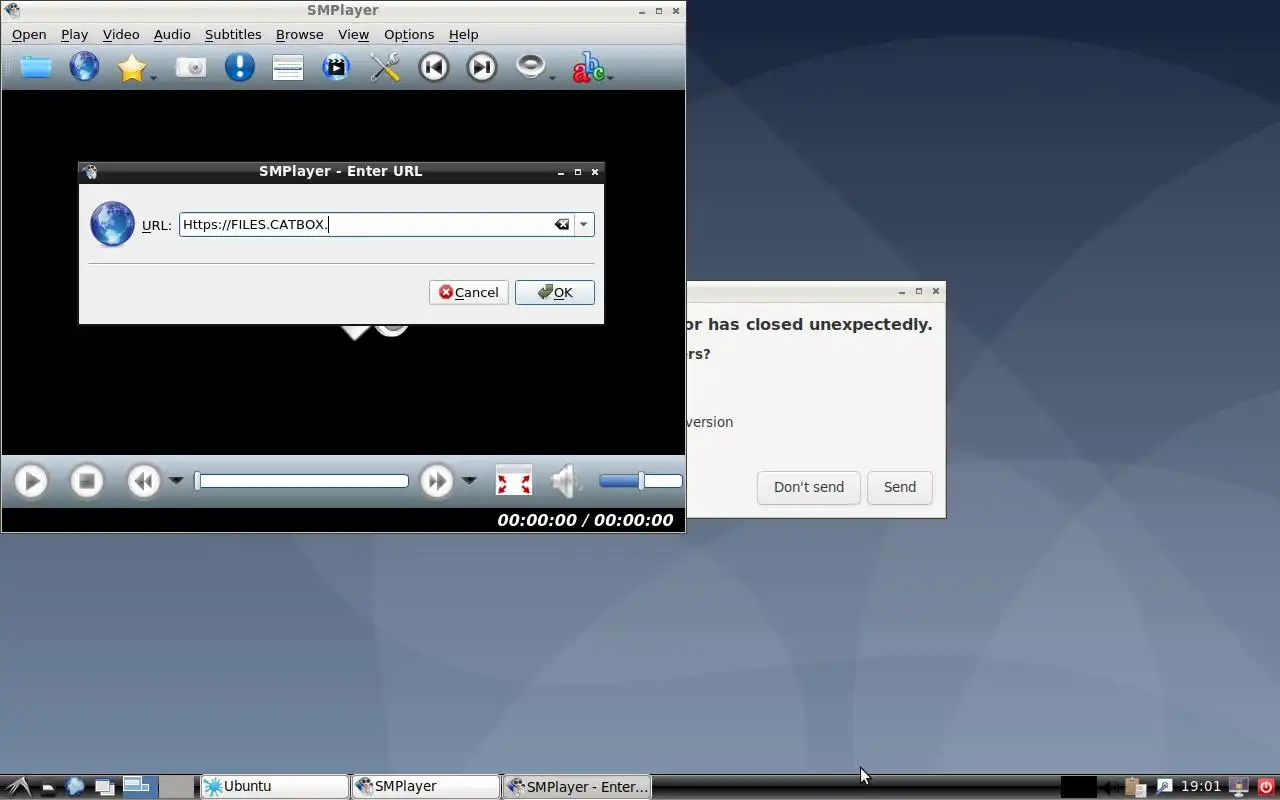Open the Play menu

[x=75, y=34]
